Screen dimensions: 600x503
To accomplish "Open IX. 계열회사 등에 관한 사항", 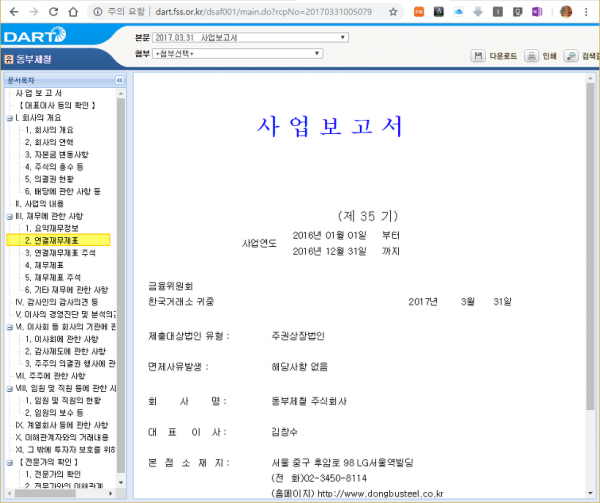I will coord(62,425).
